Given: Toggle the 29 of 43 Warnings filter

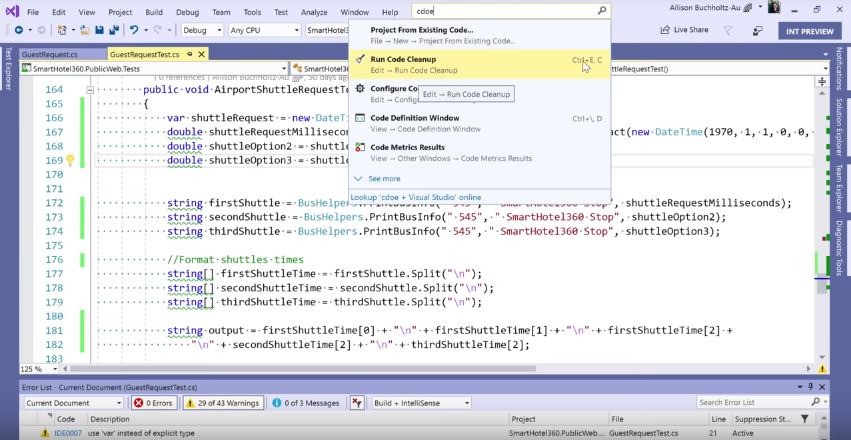Looking at the screenshot, I should [223, 403].
